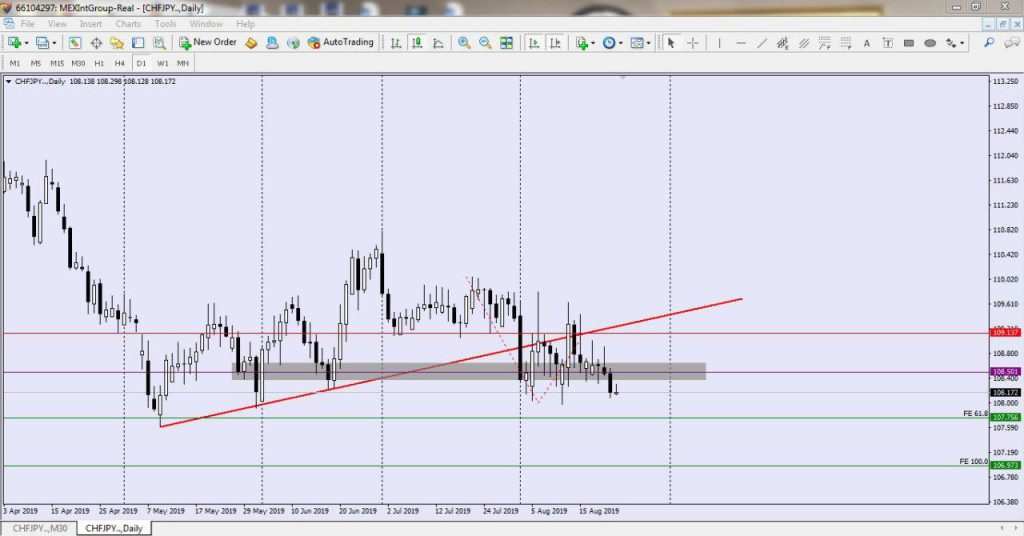This screenshot has width=1024, height=536.
Task: Open the chat bubbles icon
Action: 1012,43
